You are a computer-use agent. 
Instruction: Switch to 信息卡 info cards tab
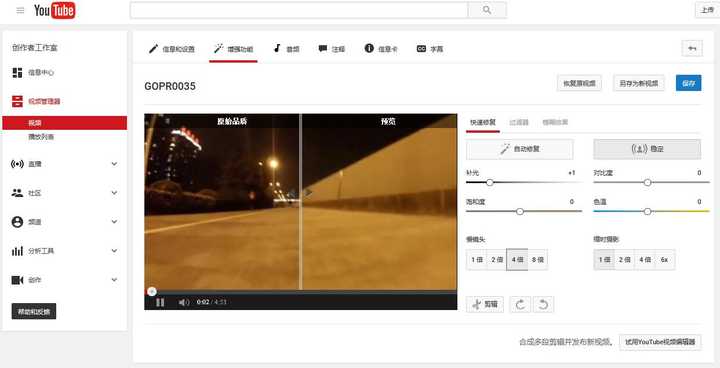tap(381, 49)
